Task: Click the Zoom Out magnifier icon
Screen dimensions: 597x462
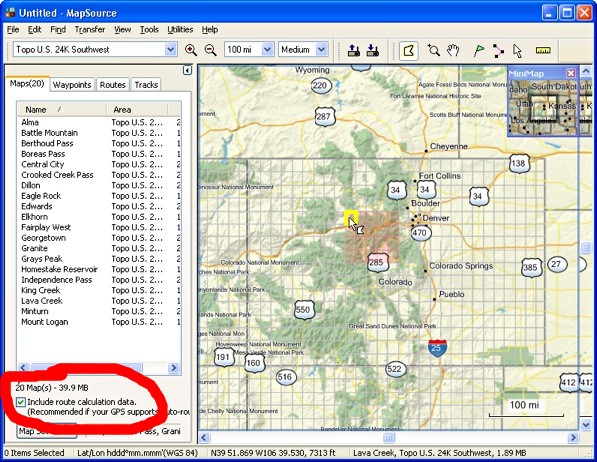Action: click(211, 50)
